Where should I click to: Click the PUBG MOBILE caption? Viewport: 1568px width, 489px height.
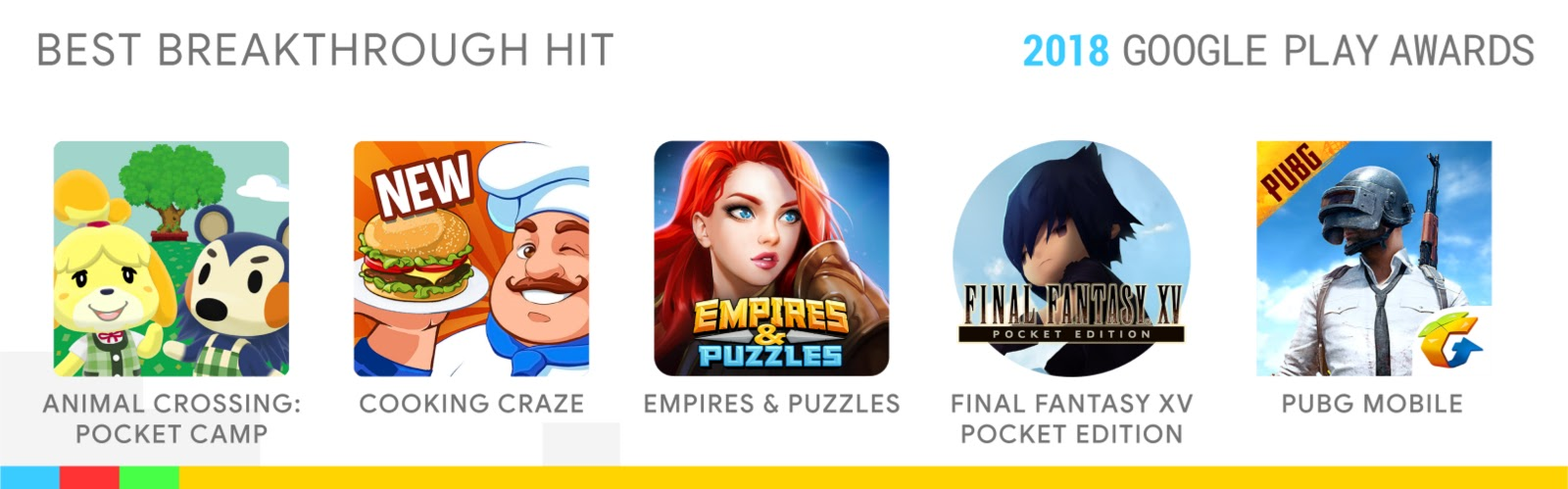(x=1372, y=404)
